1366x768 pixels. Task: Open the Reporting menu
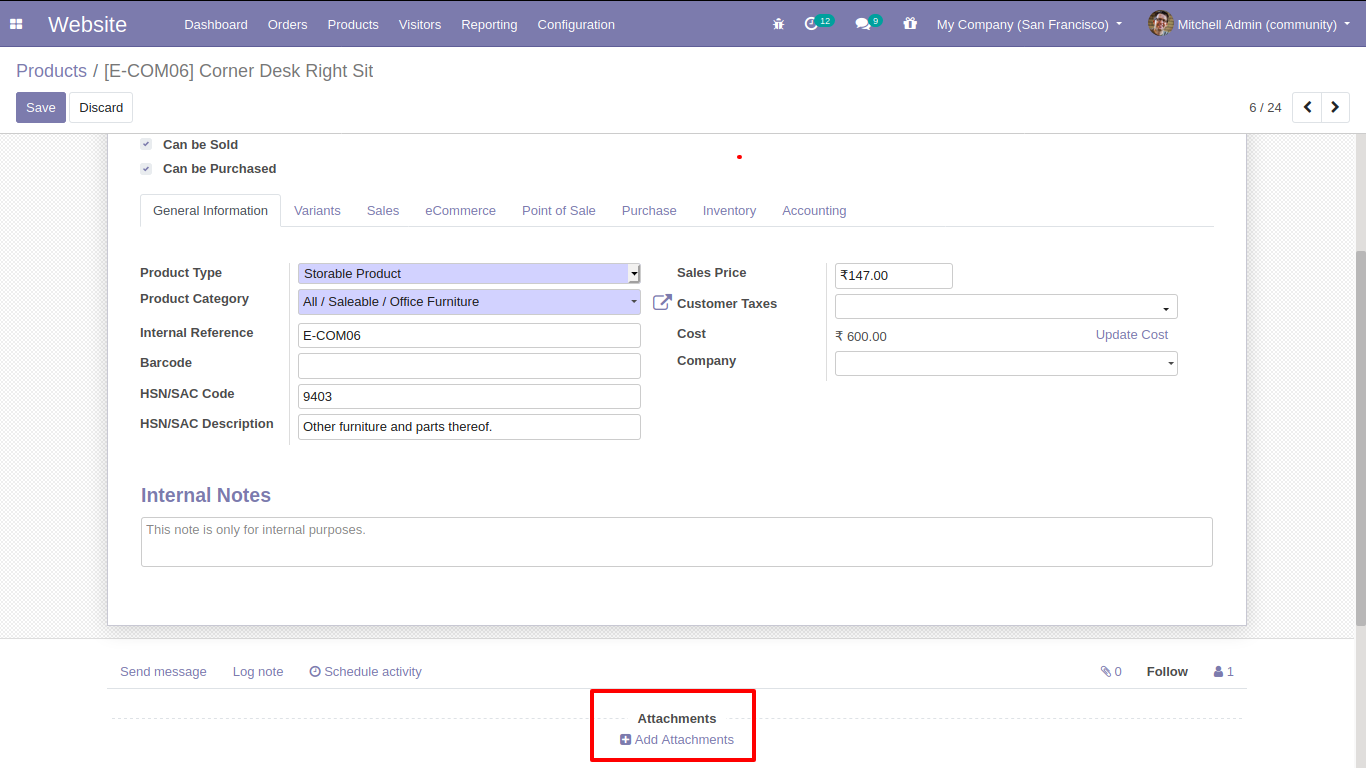click(489, 24)
